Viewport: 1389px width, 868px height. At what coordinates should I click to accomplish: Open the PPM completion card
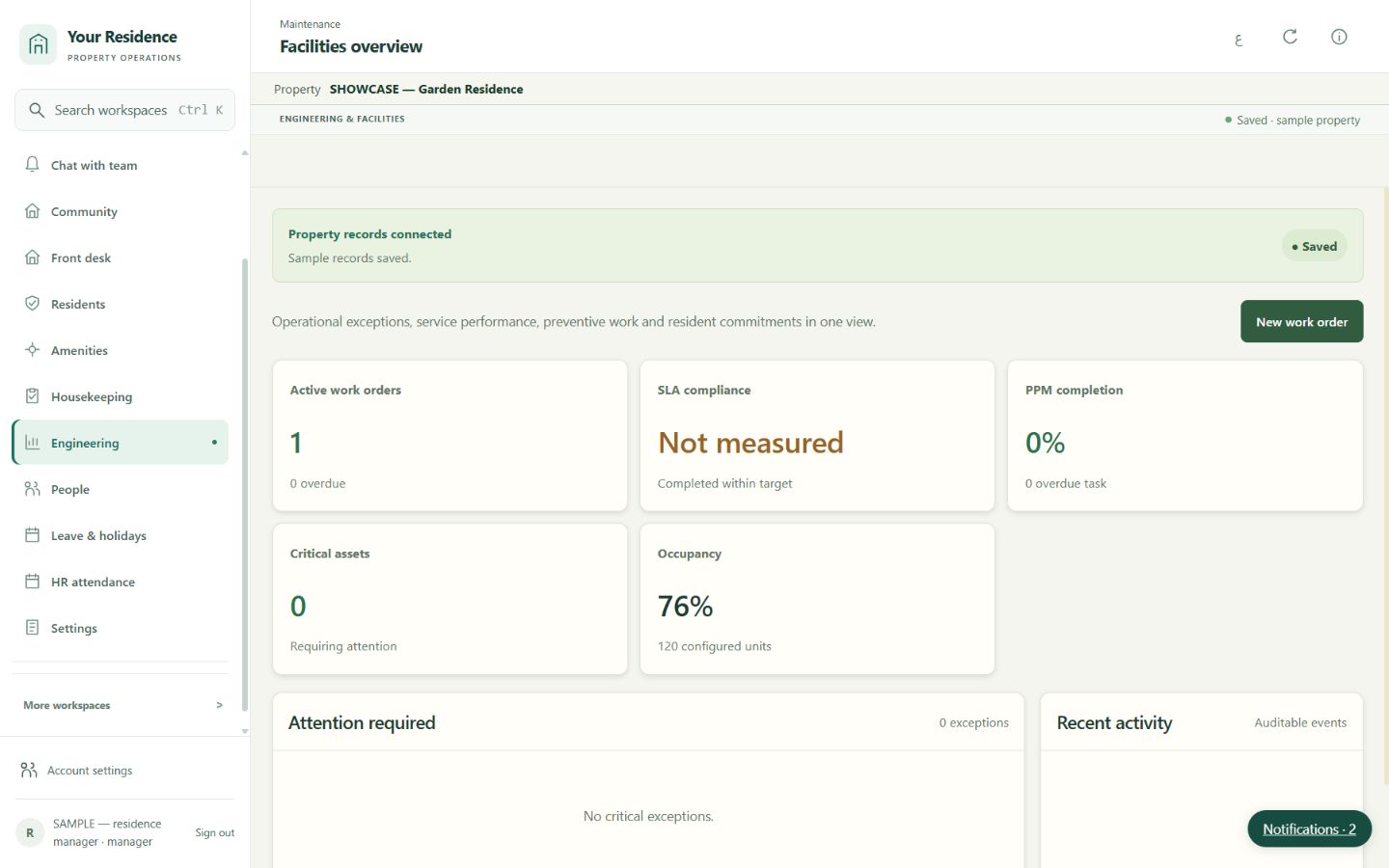[x=1185, y=436]
